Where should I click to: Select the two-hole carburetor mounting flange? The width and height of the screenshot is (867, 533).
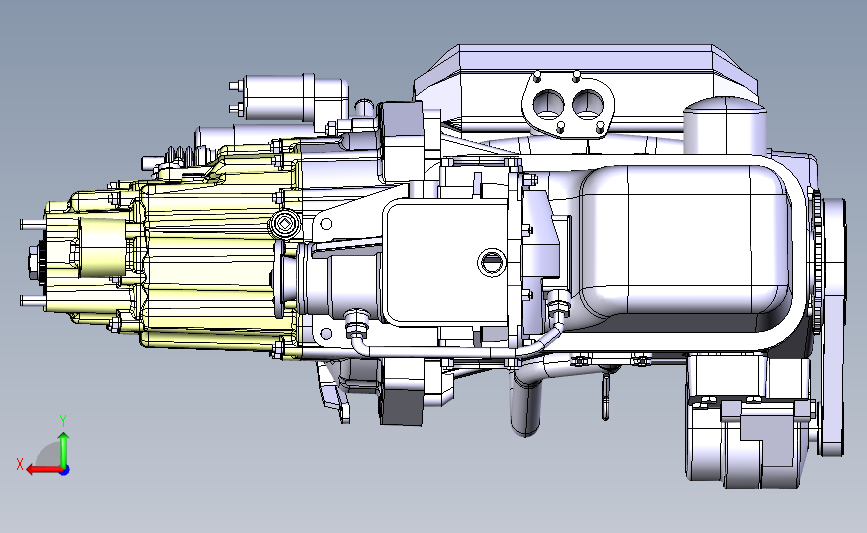pyautogui.click(x=568, y=105)
